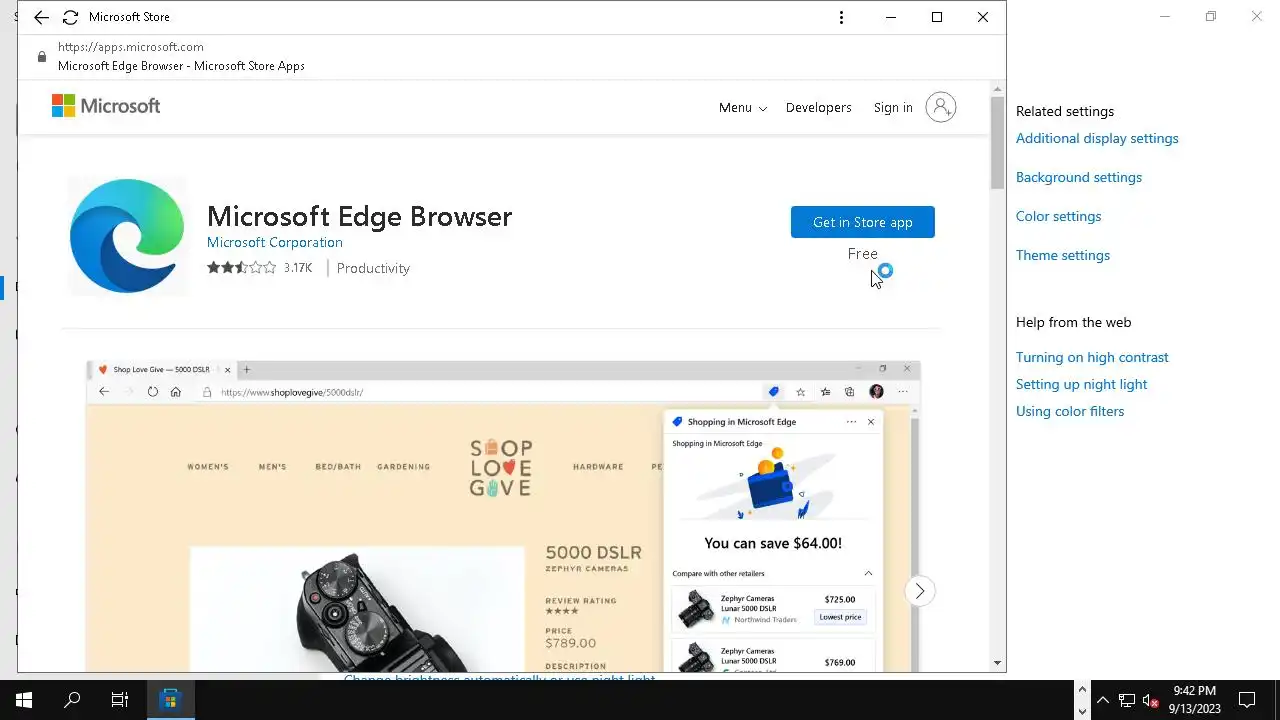Open Microsoft Corporation publisher link

tap(275, 242)
